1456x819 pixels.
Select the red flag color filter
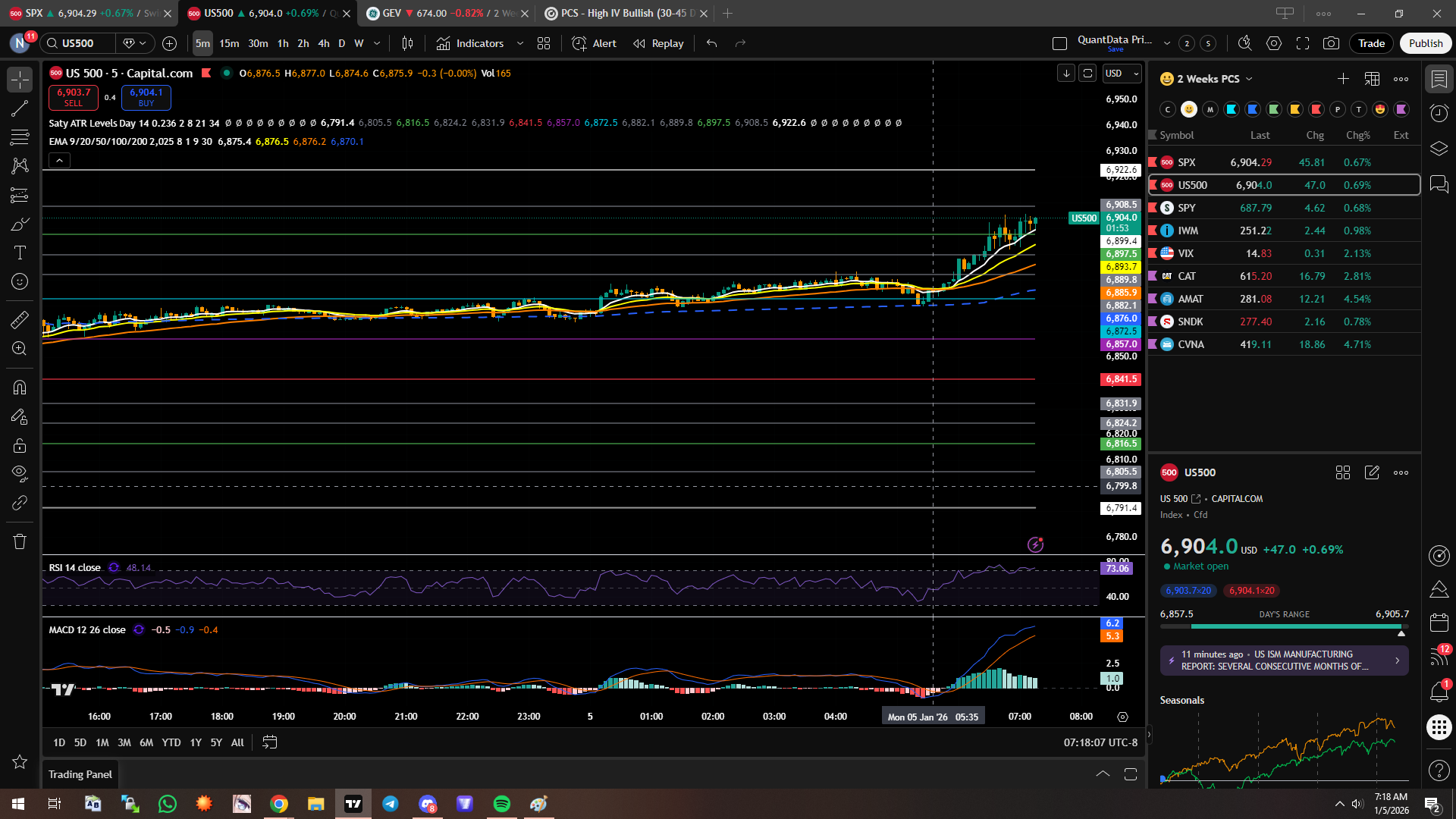pyautogui.click(x=1316, y=109)
